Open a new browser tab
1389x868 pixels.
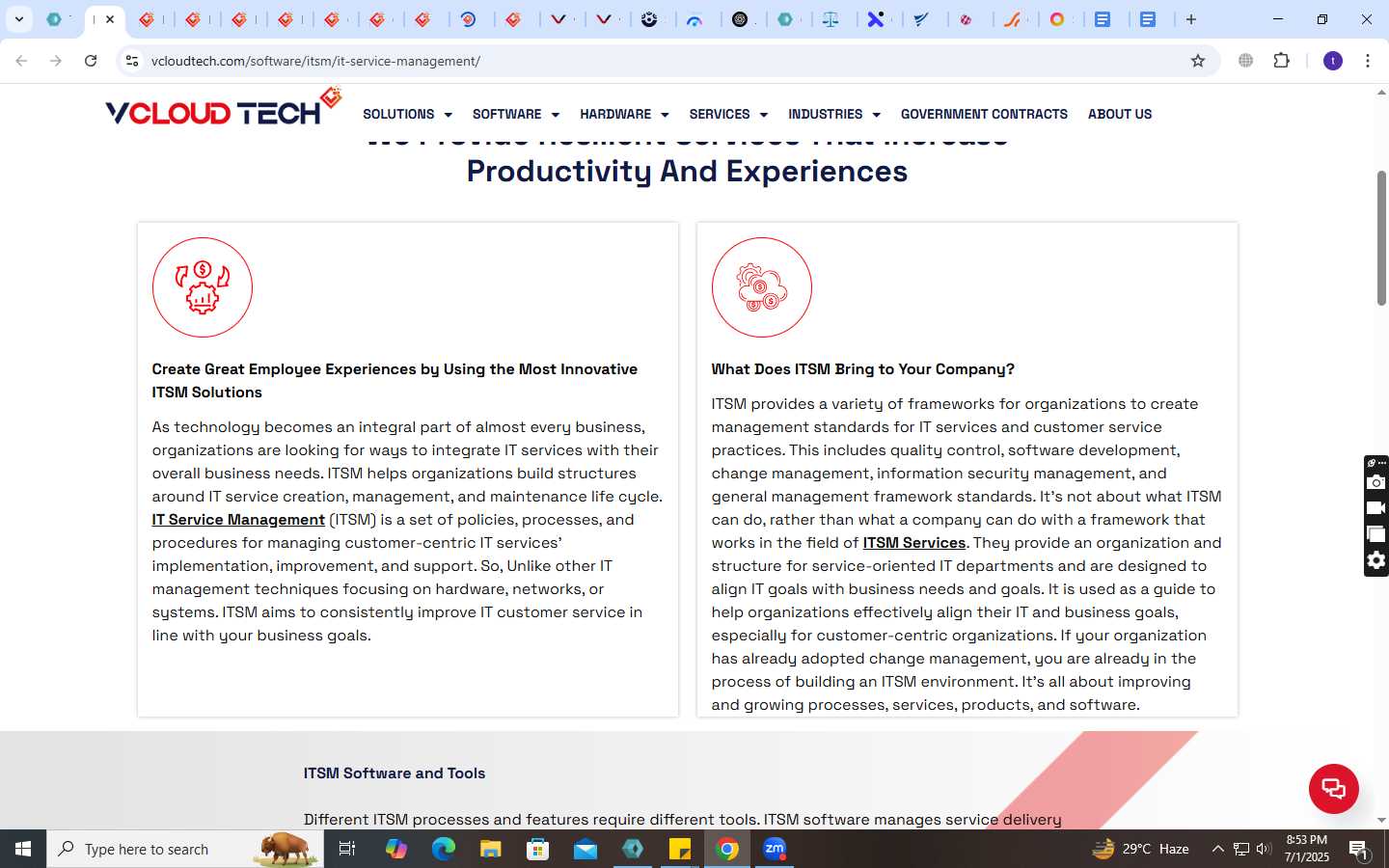(1191, 19)
